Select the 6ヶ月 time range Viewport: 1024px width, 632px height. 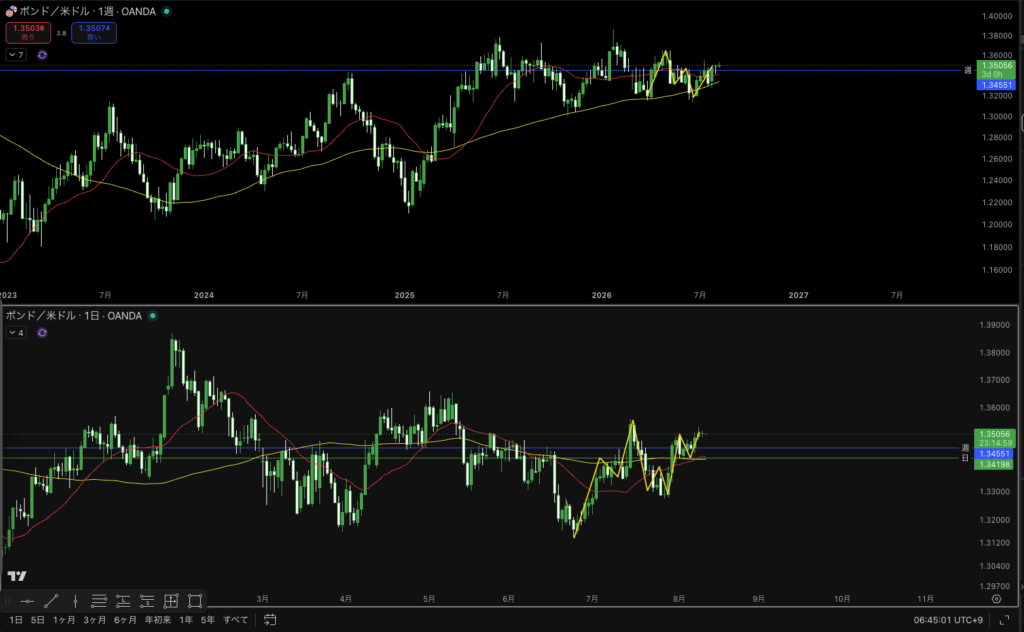(x=125, y=620)
